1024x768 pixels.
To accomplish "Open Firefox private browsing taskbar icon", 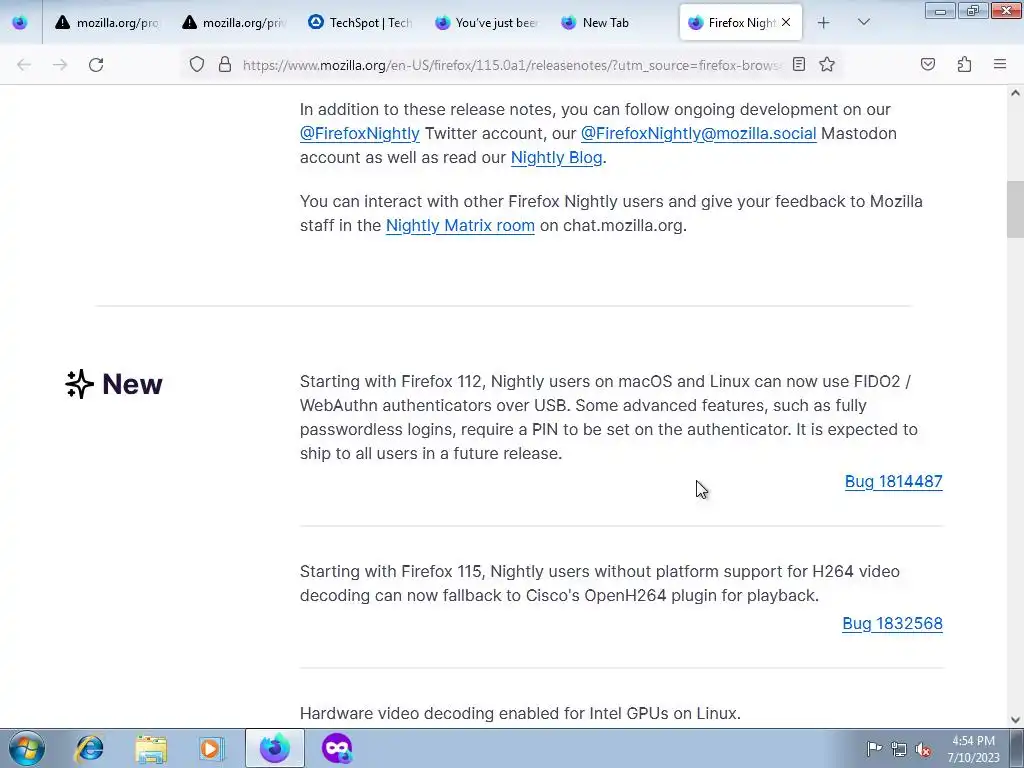I will (x=337, y=748).
